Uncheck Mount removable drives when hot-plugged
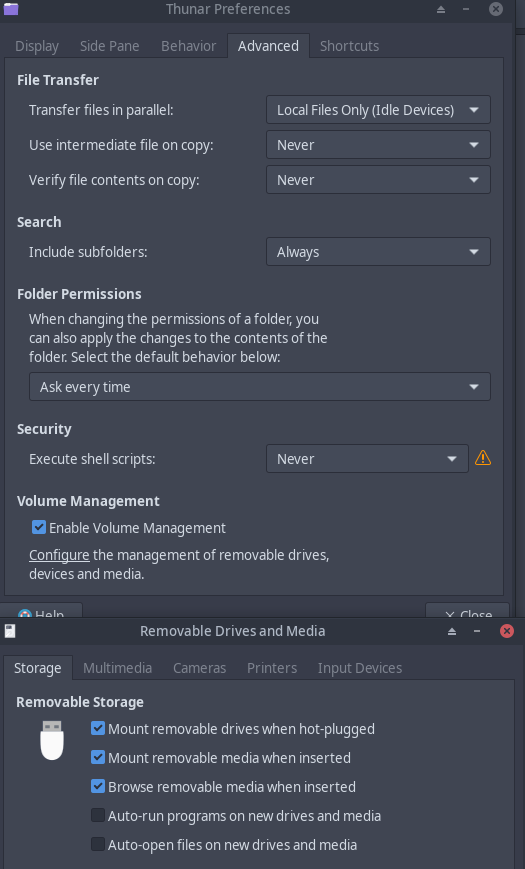The height and width of the screenshot is (869, 525). (98, 728)
